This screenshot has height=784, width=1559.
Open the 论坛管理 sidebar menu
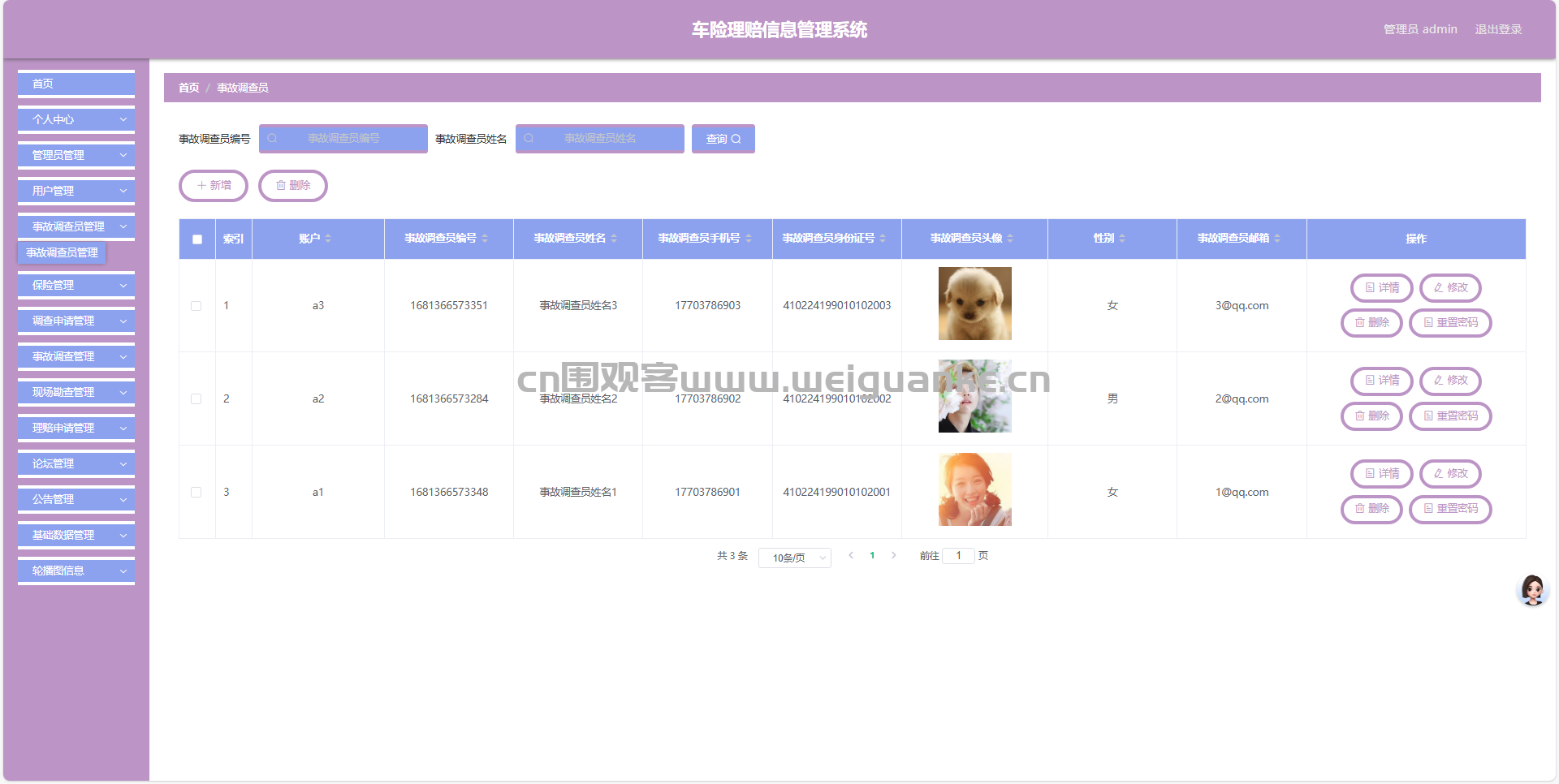pyautogui.click(x=76, y=463)
